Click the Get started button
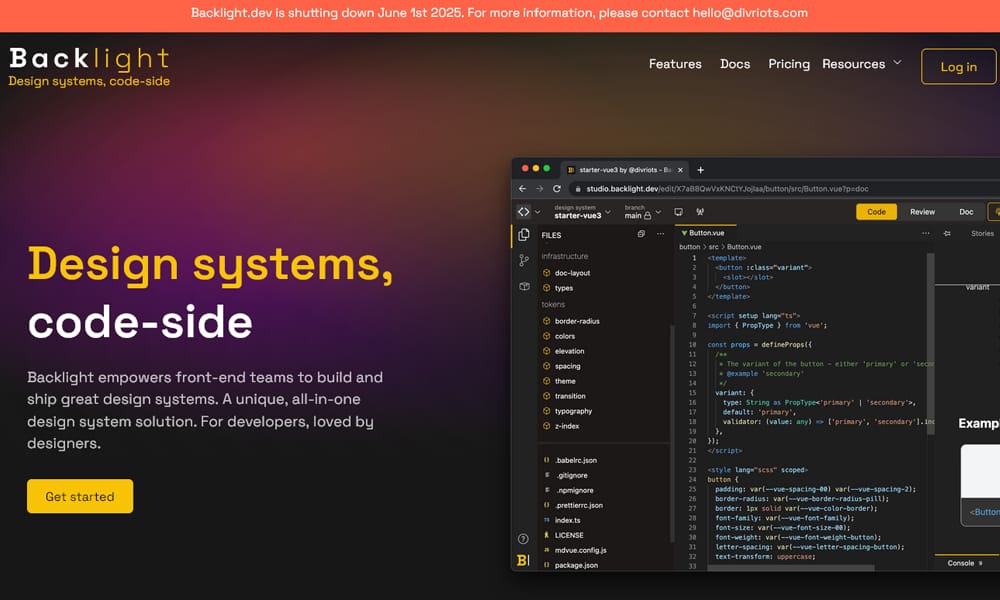The height and width of the screenshot is (600, 1000). 80,496
